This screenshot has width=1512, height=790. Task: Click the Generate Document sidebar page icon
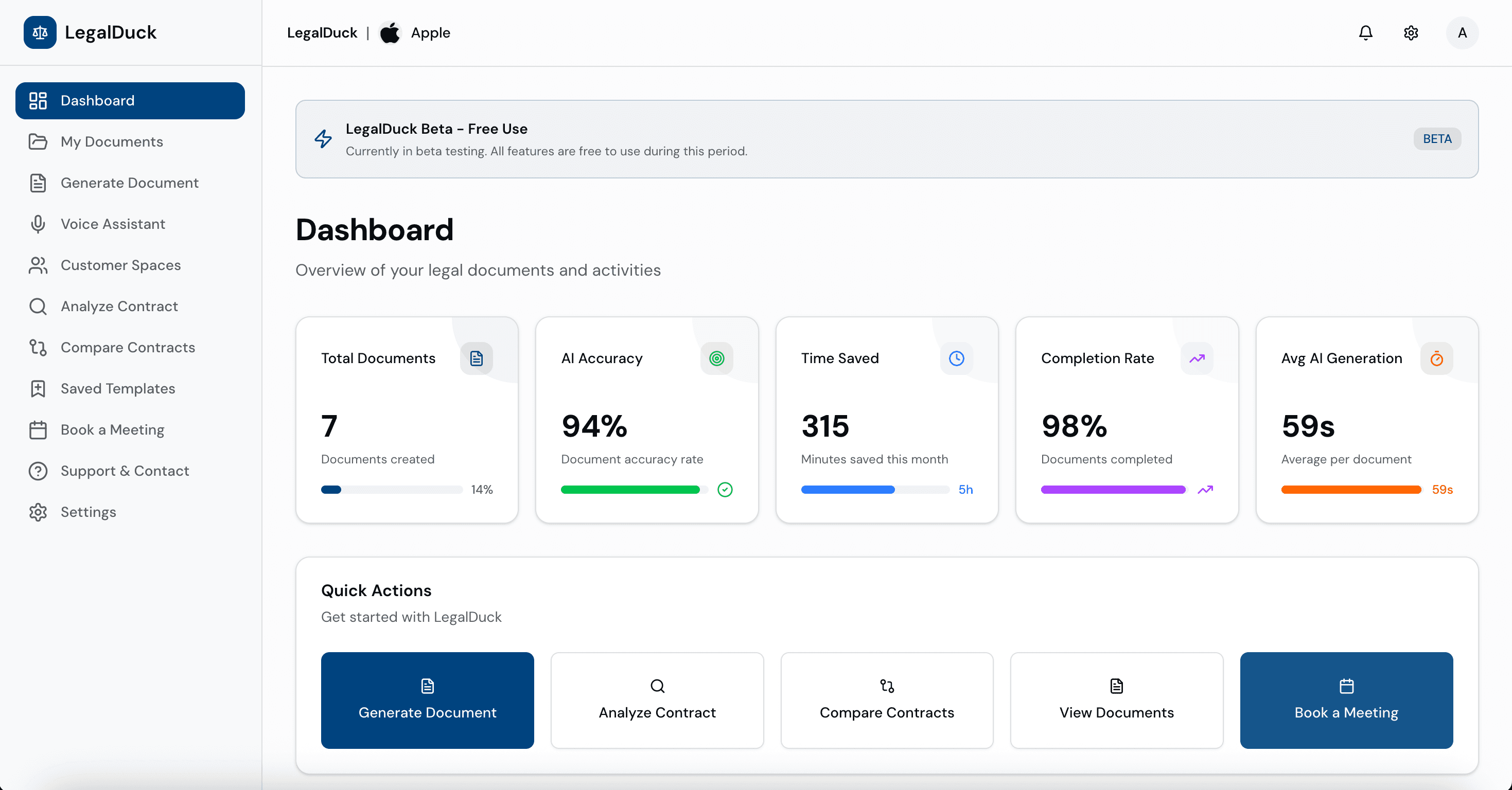pyautogui.click(x=38, y=183)
